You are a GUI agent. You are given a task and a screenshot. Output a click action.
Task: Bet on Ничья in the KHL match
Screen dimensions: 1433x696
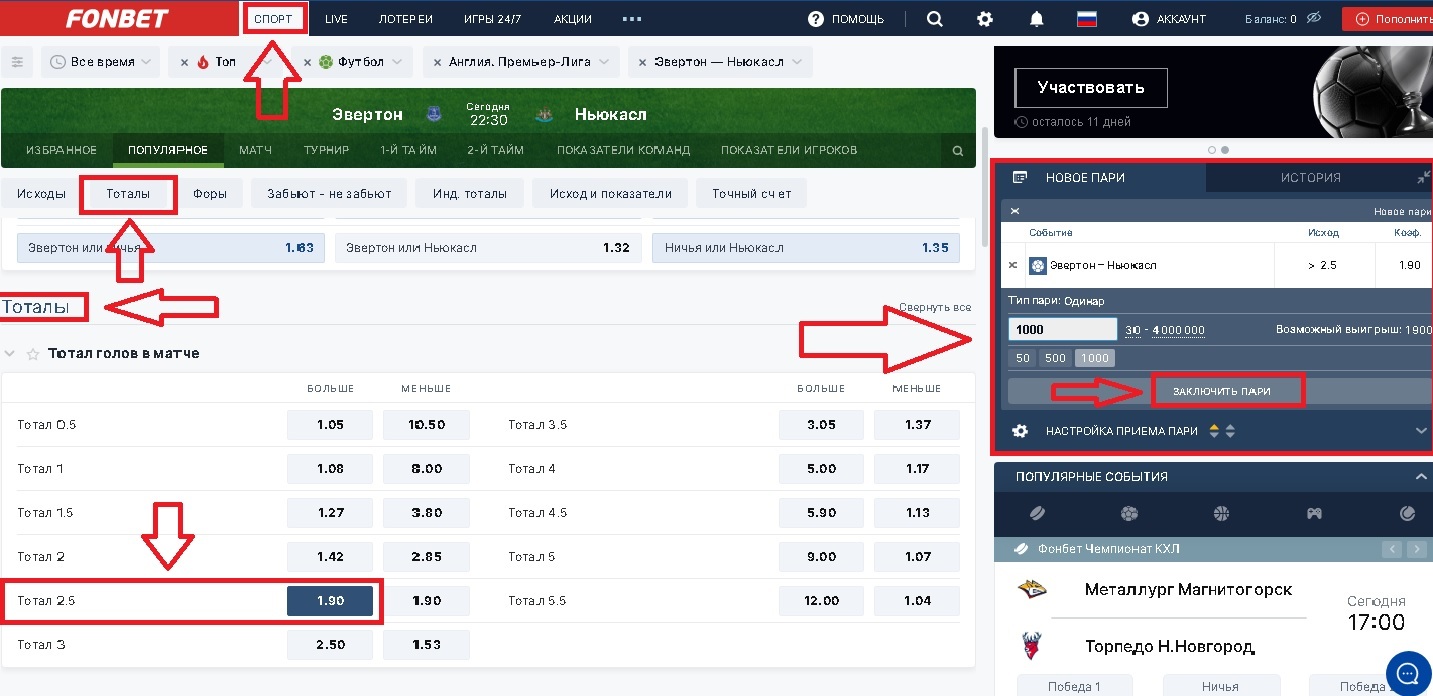click(1220, 686)
